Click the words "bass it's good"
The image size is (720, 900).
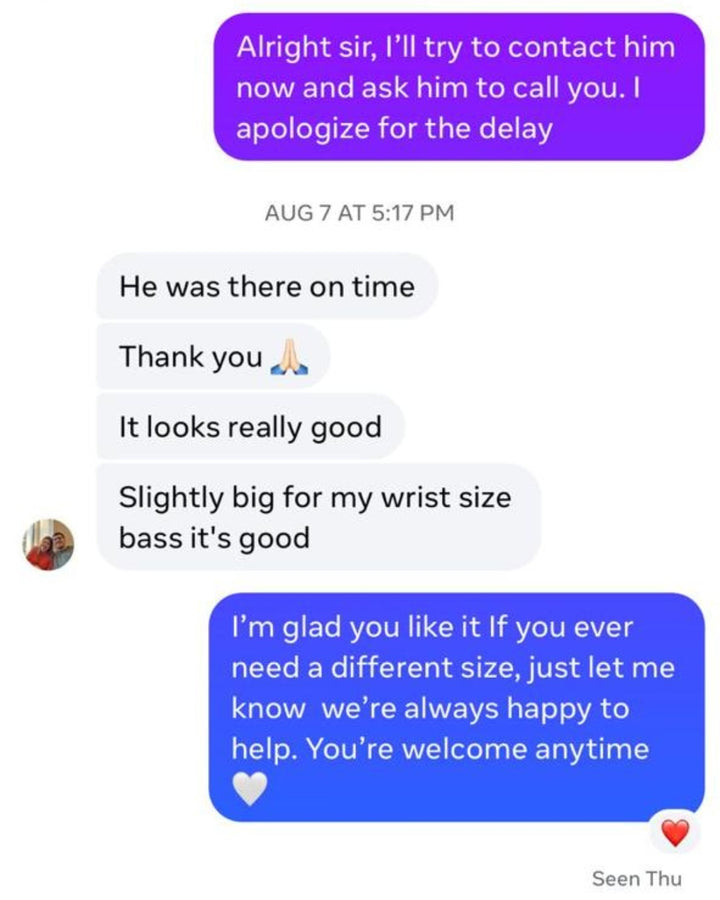214,538
